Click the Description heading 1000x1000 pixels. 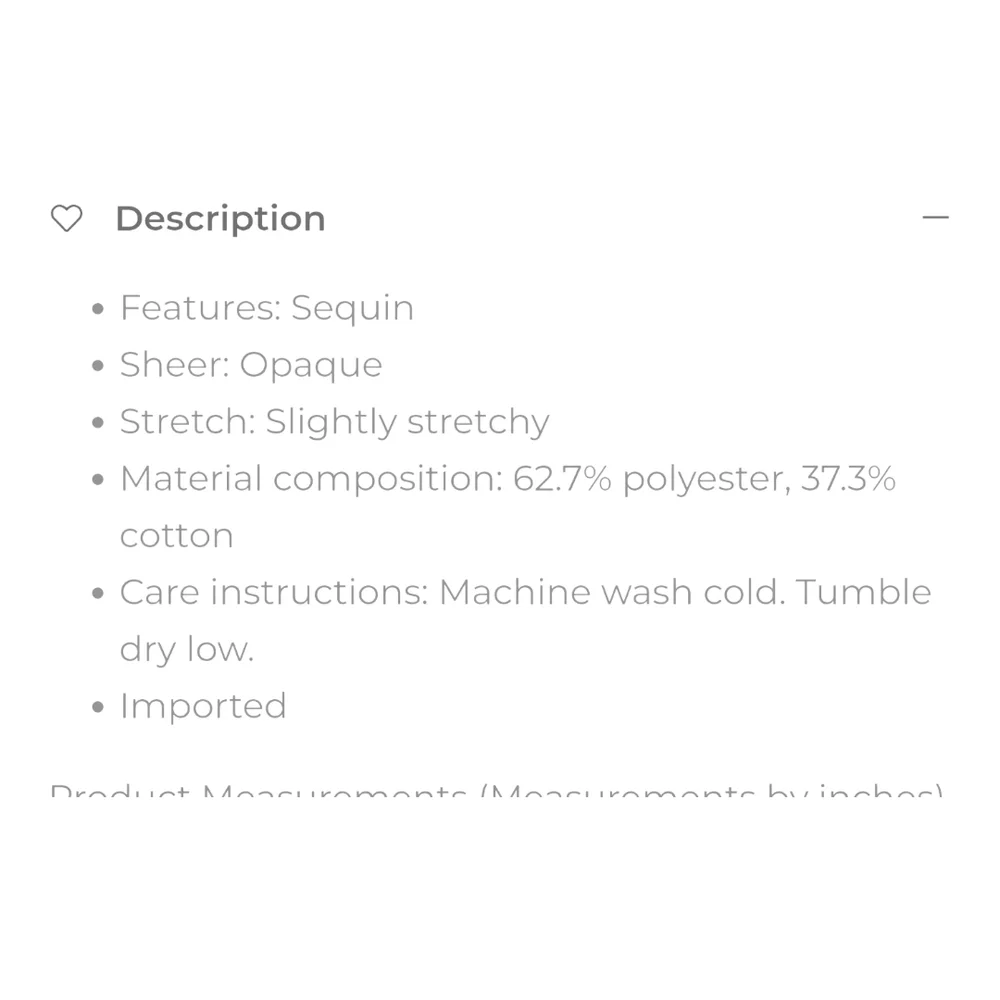pyautogui.click(x=220, y=218)
